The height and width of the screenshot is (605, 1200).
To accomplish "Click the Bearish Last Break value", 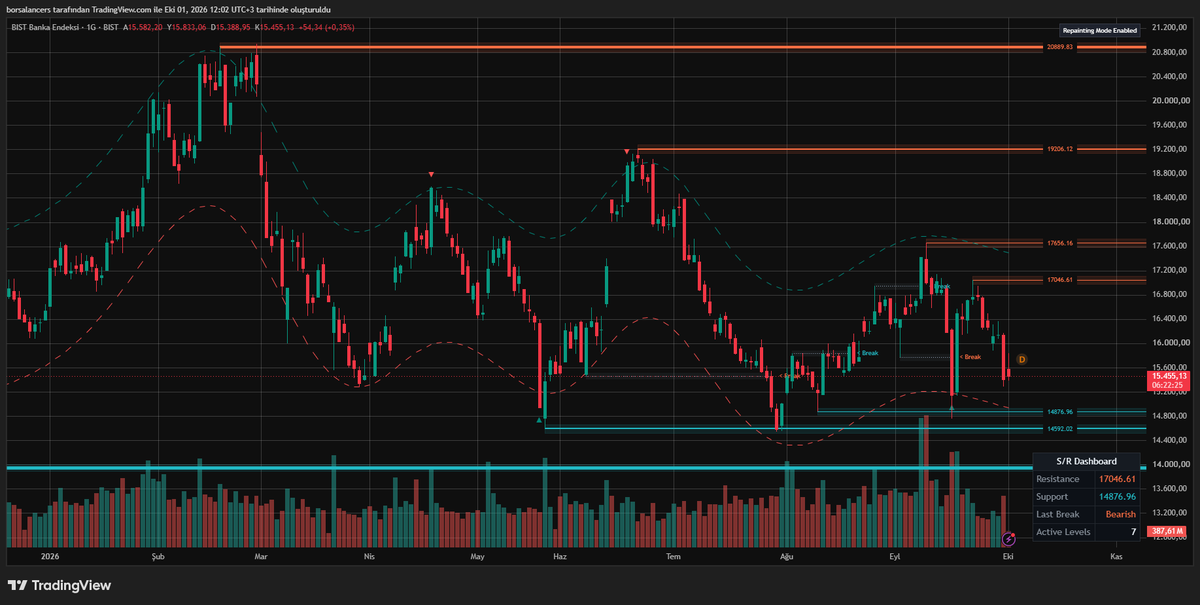I will (1120, 514).
